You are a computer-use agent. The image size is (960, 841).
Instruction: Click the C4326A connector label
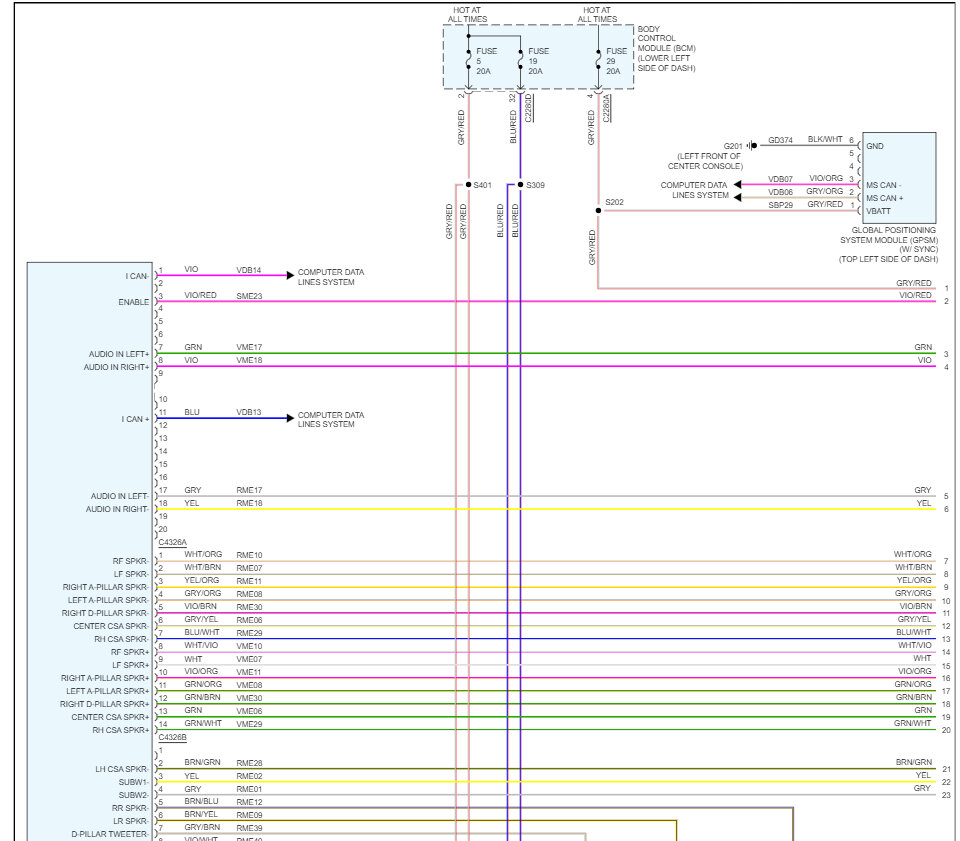point(173,542)
